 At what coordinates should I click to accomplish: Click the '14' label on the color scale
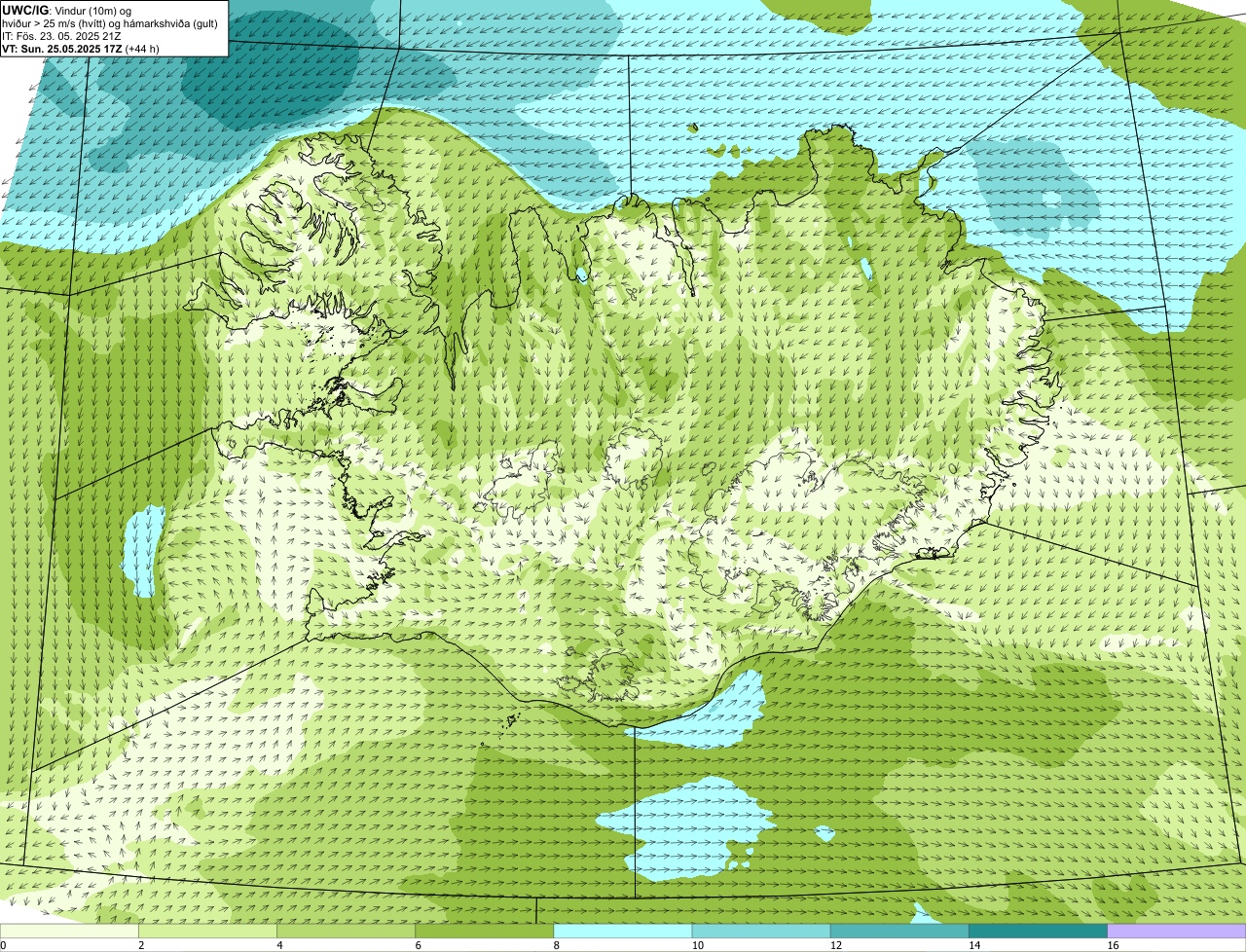(x=973, y=945)
